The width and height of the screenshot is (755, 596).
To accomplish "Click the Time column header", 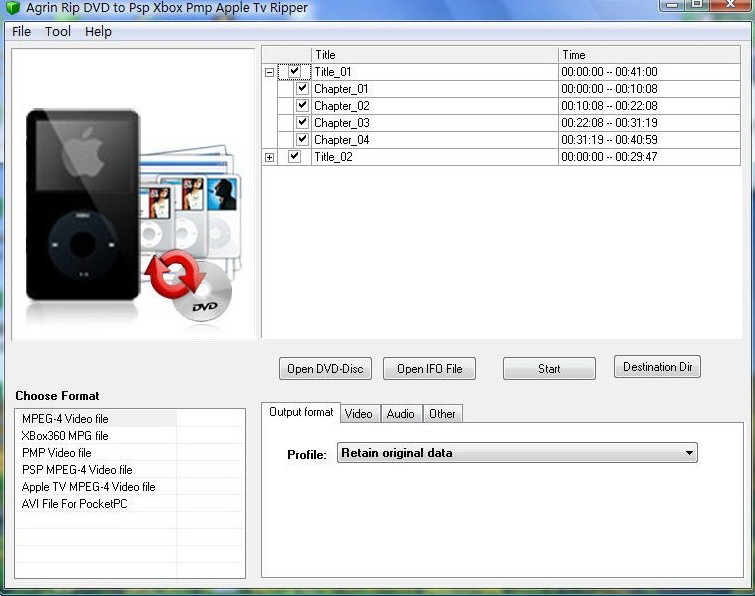I will 649,55.
